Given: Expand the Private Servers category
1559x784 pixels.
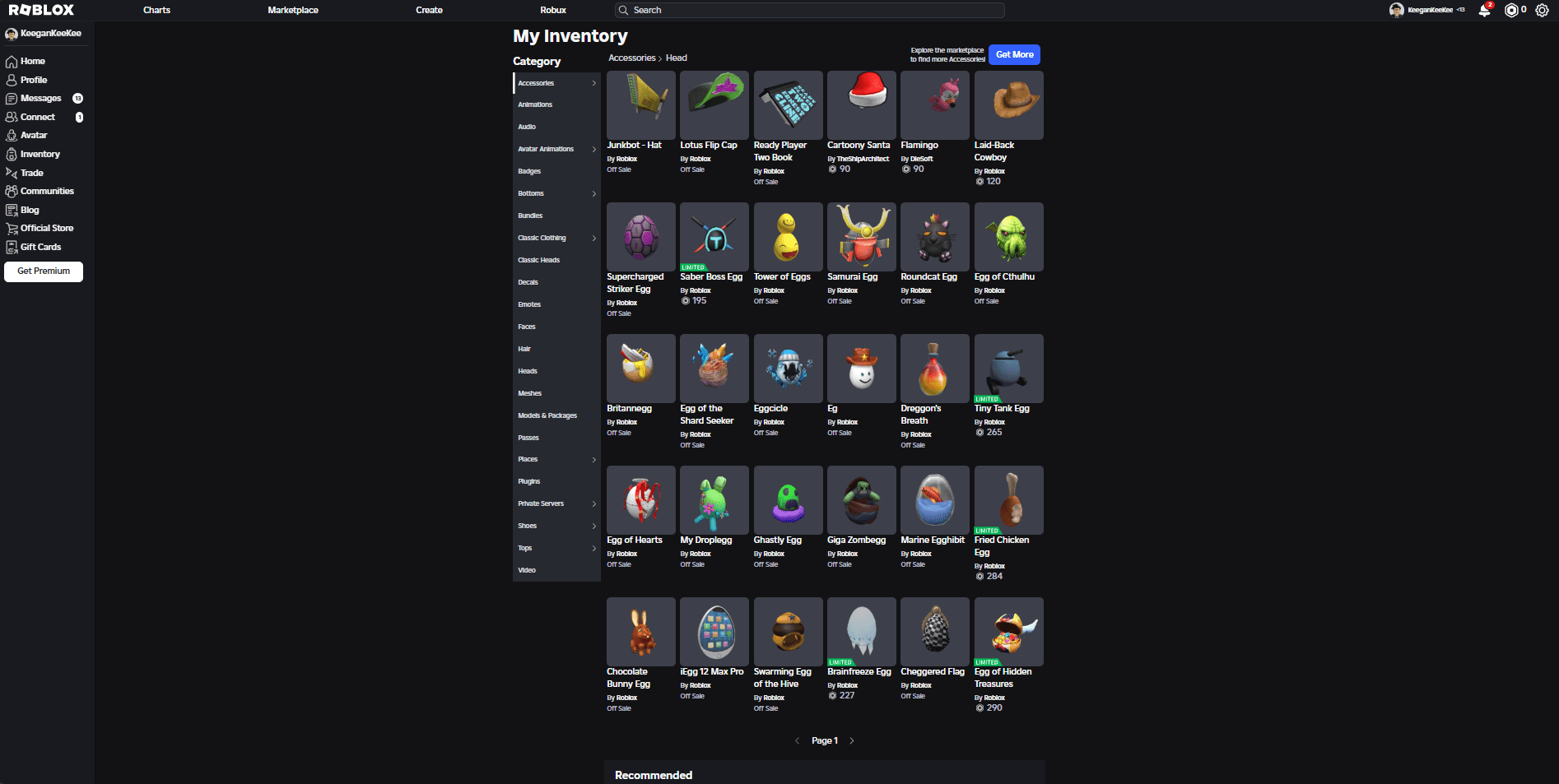Looking at the screenshot, I should click(x=541, y=503).
